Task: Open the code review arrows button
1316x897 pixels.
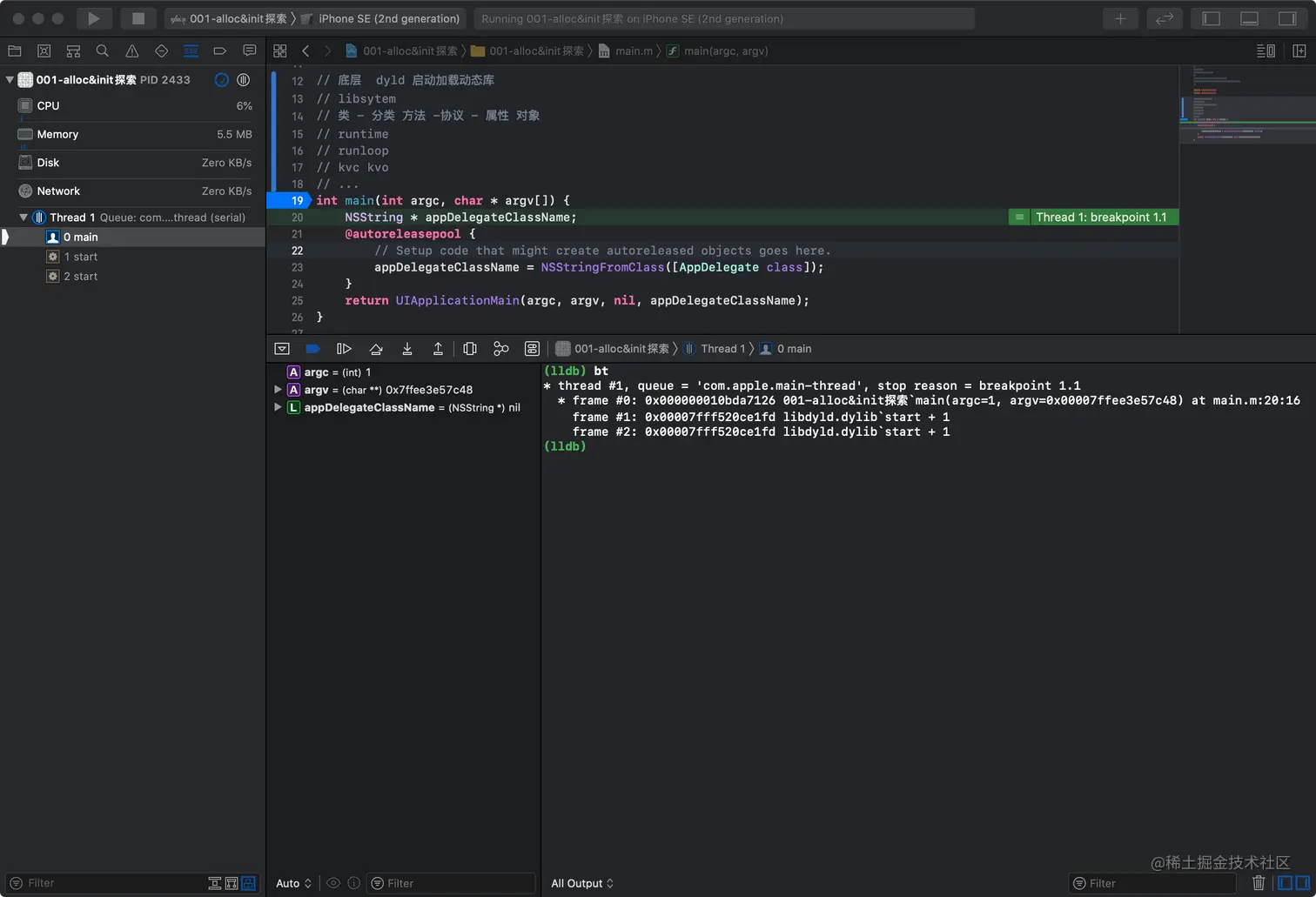Action: [1164, 18]
